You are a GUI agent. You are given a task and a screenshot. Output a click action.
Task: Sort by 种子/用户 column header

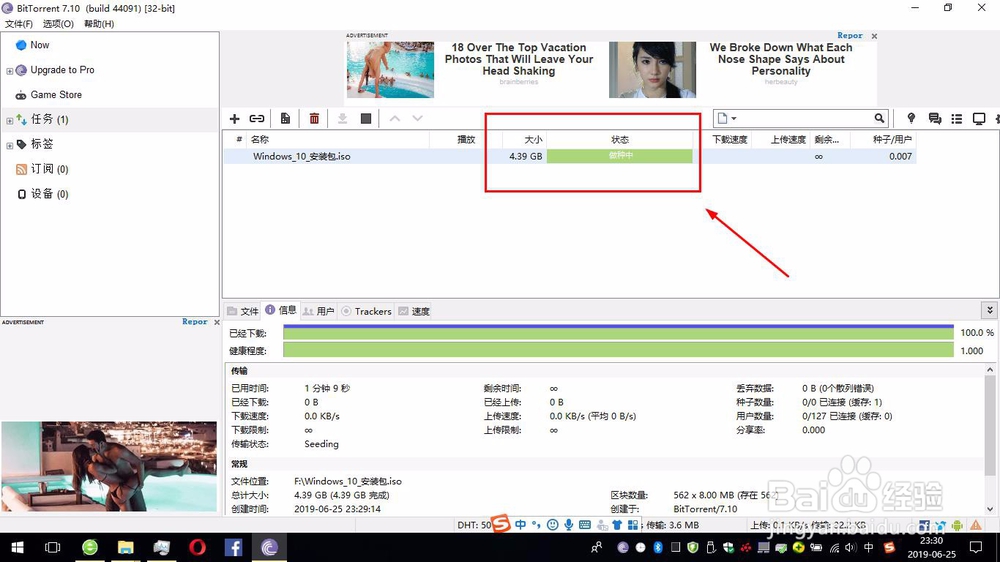click(883, 139)
